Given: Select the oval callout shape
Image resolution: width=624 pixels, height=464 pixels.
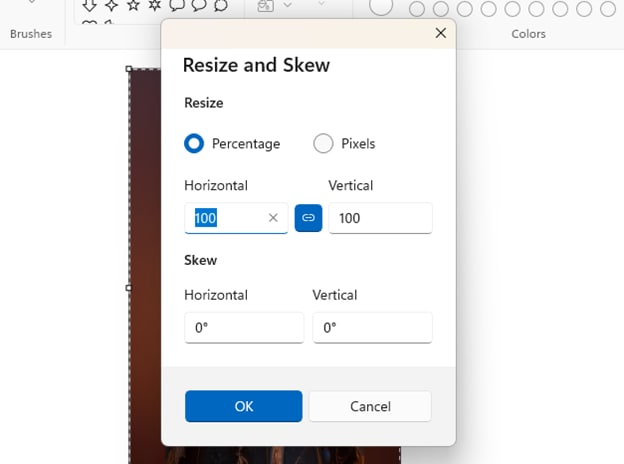Looking at the screenshot, I should tap(198, 5).
